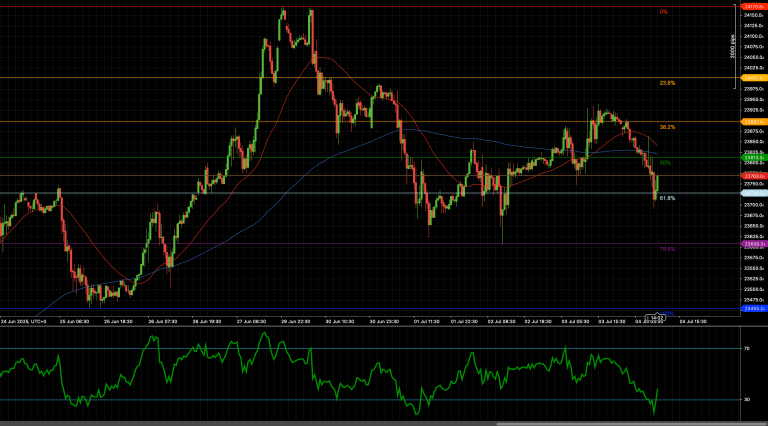Select the red 23769.0 current price tag
The width and height of the screenshot is (768, 426).
pos(753,176)
